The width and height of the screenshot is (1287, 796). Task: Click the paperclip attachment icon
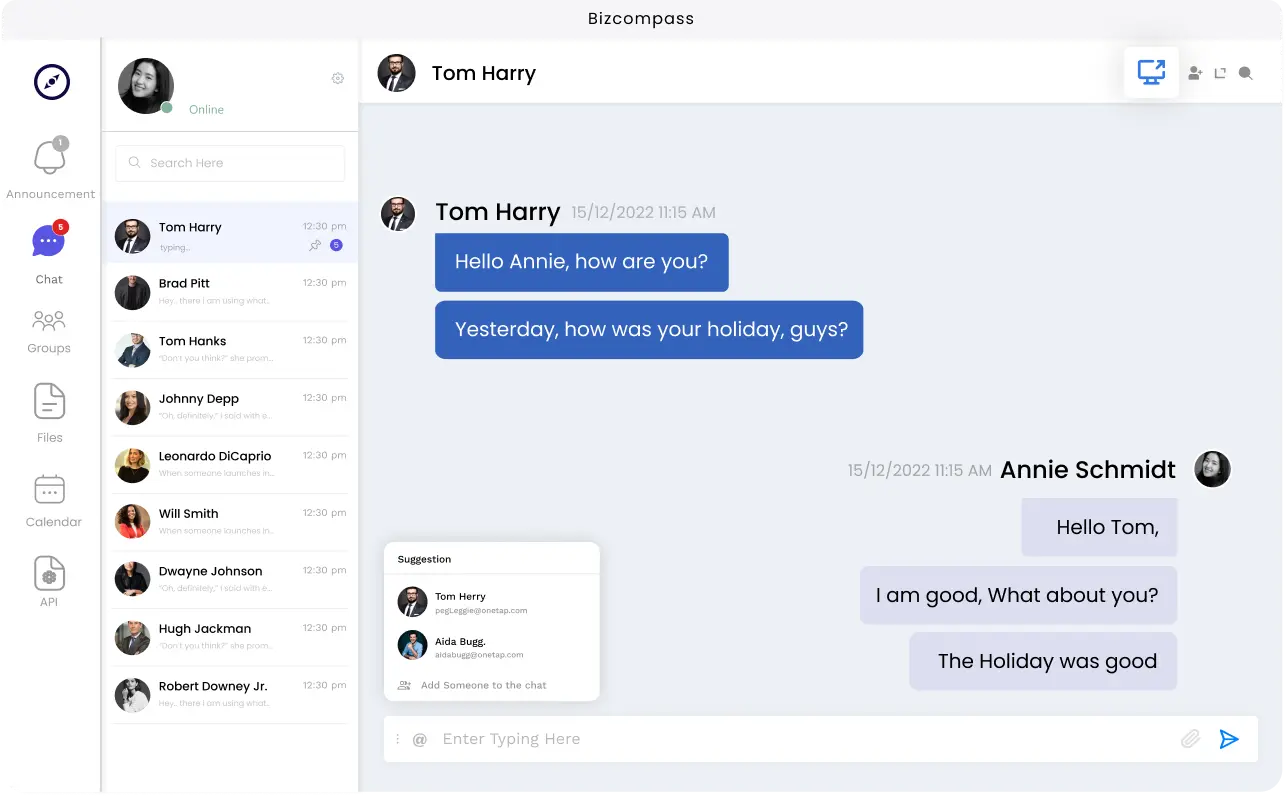point(1190,739)
